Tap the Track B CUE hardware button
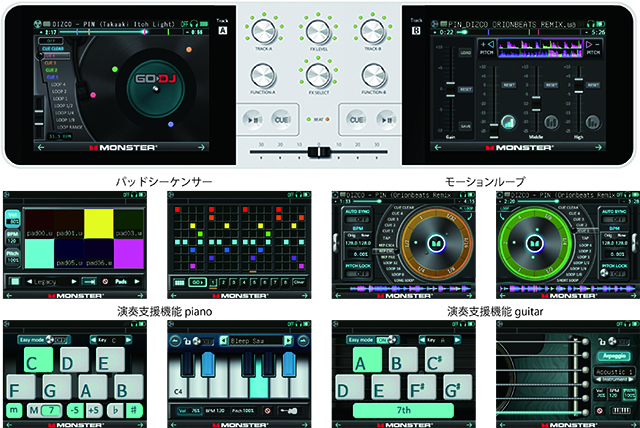The width and height of the screenshot is (640, 428). (x=357, y=120)
